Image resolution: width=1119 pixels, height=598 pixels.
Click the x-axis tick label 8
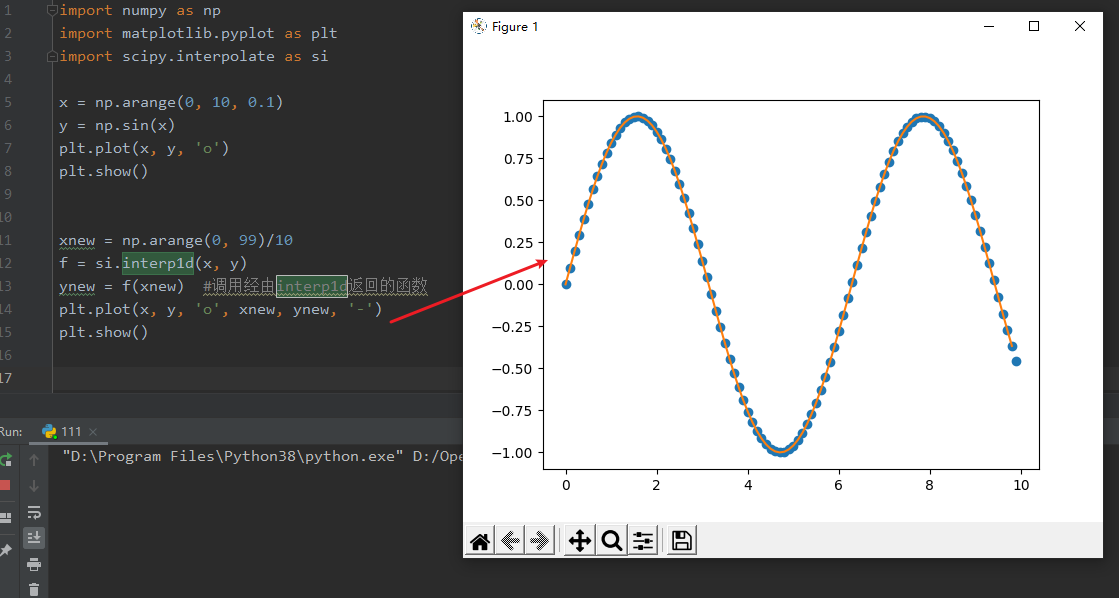(929, 485)
